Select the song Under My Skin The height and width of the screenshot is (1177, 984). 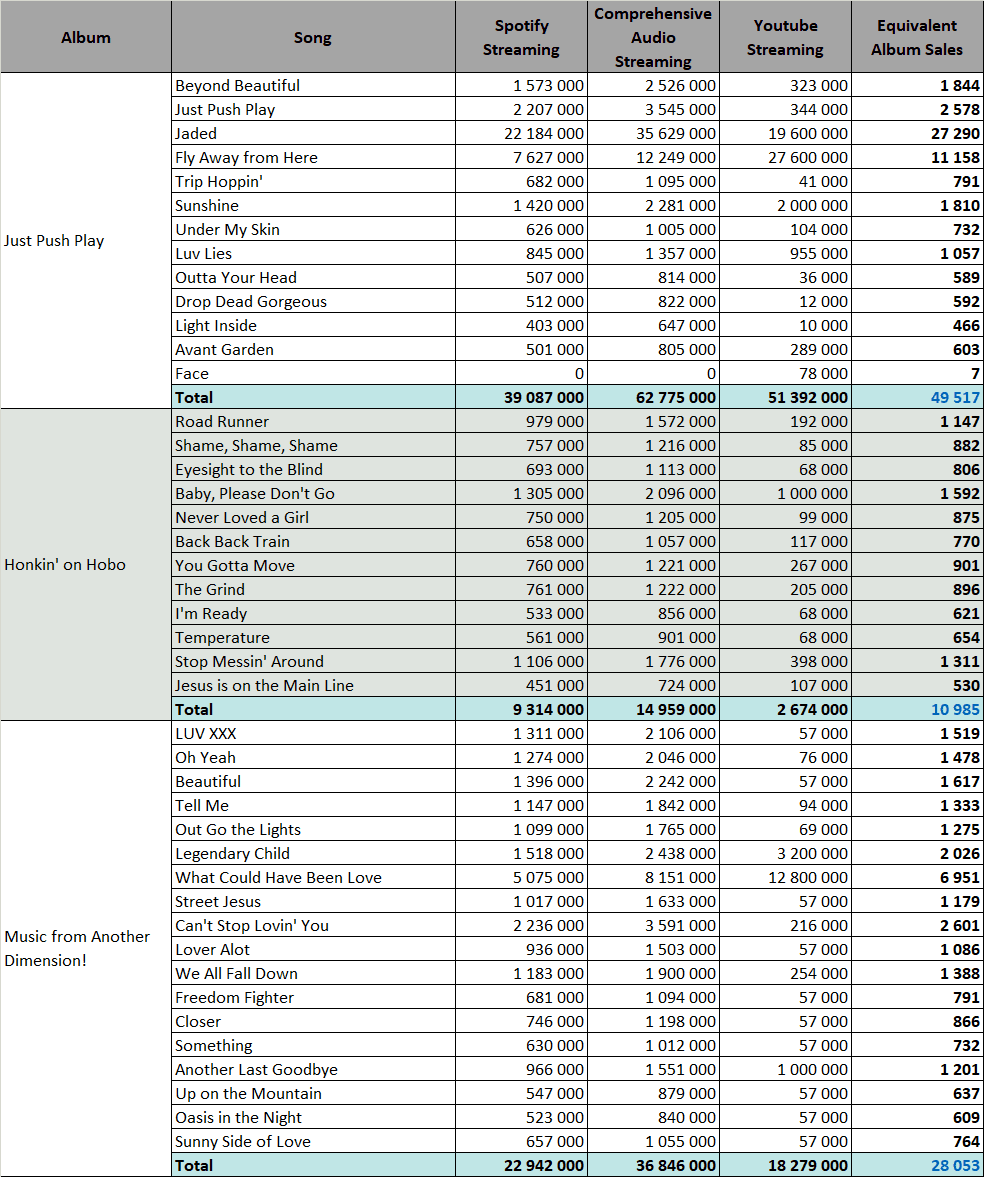pyautogui.click(x=313, y=230)
